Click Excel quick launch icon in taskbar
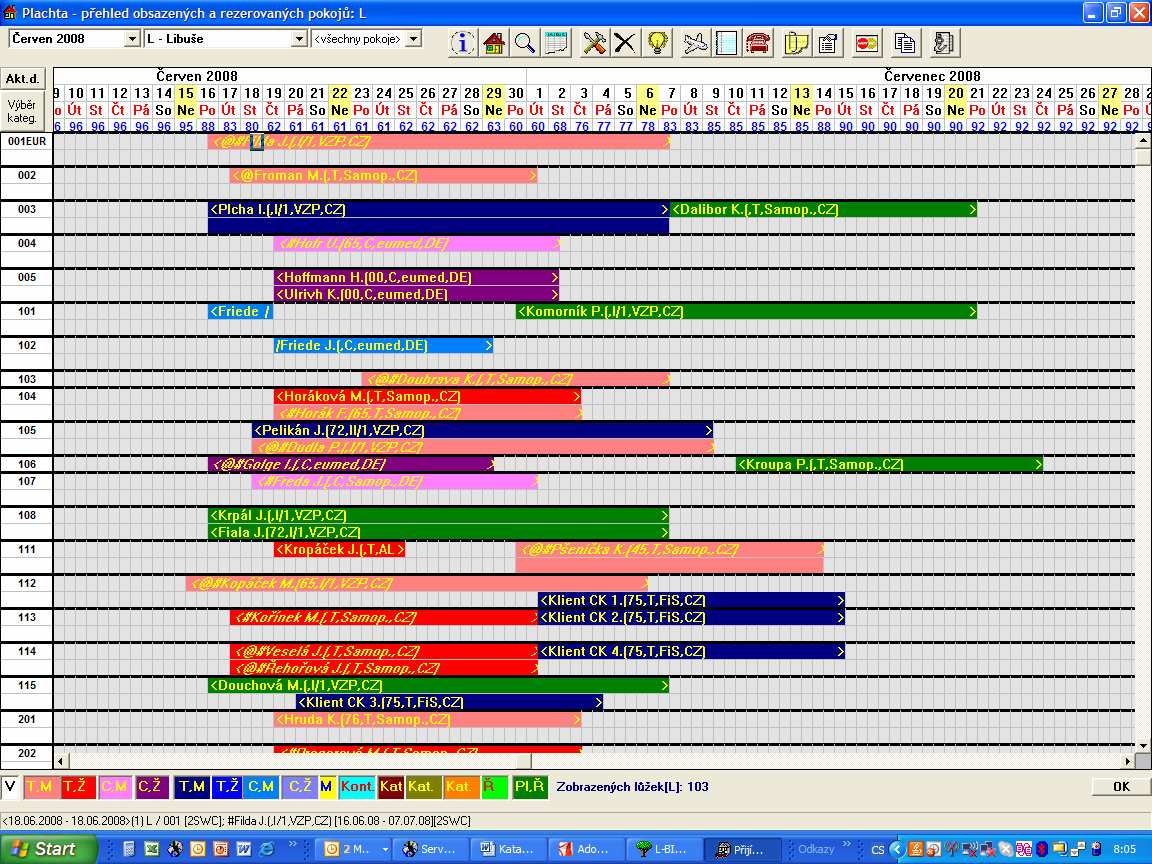The width and height of the screenshot is (1152, 864). (x=151, y=849)
